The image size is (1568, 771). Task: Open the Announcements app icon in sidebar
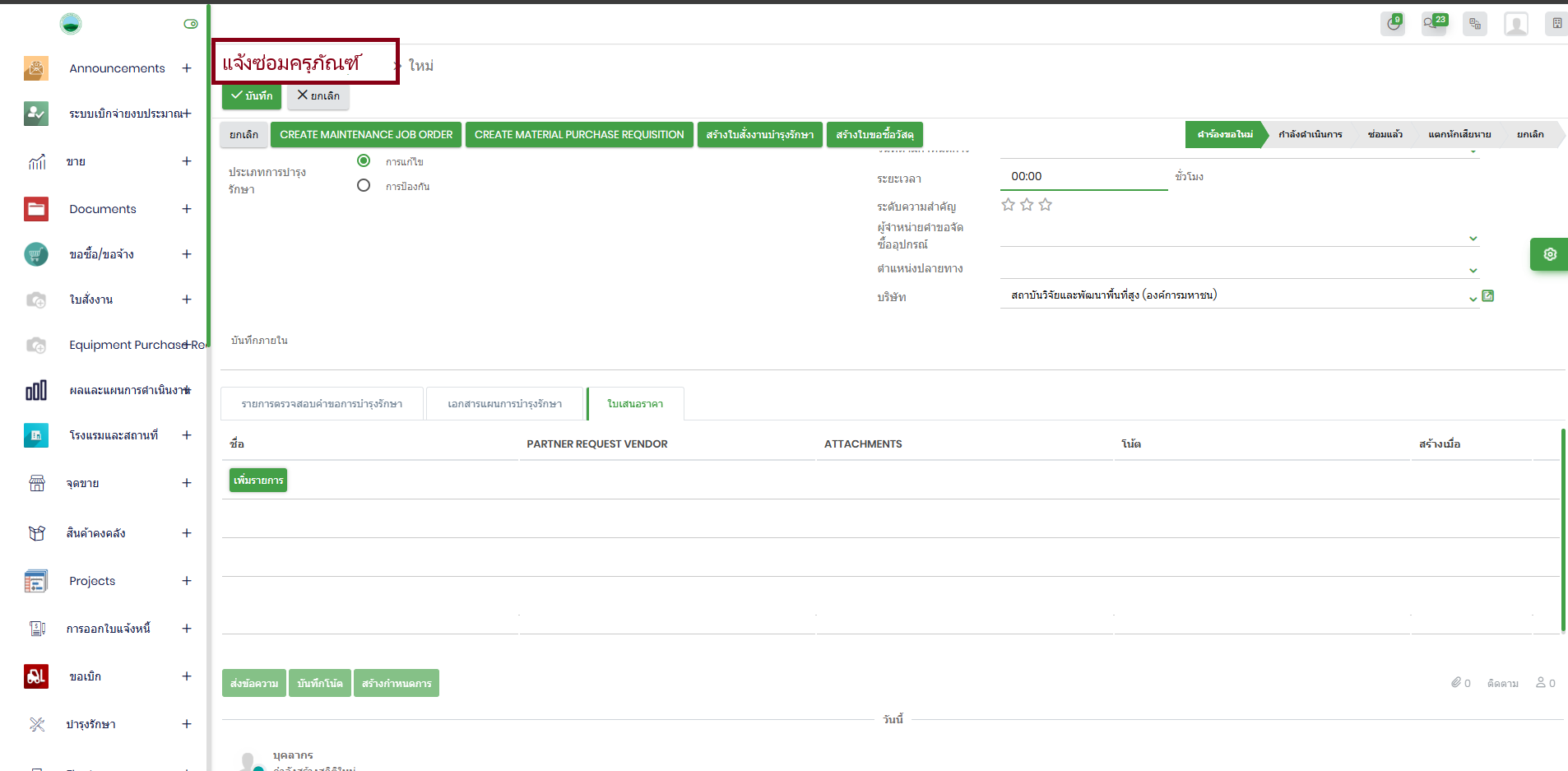pos(36,68)
